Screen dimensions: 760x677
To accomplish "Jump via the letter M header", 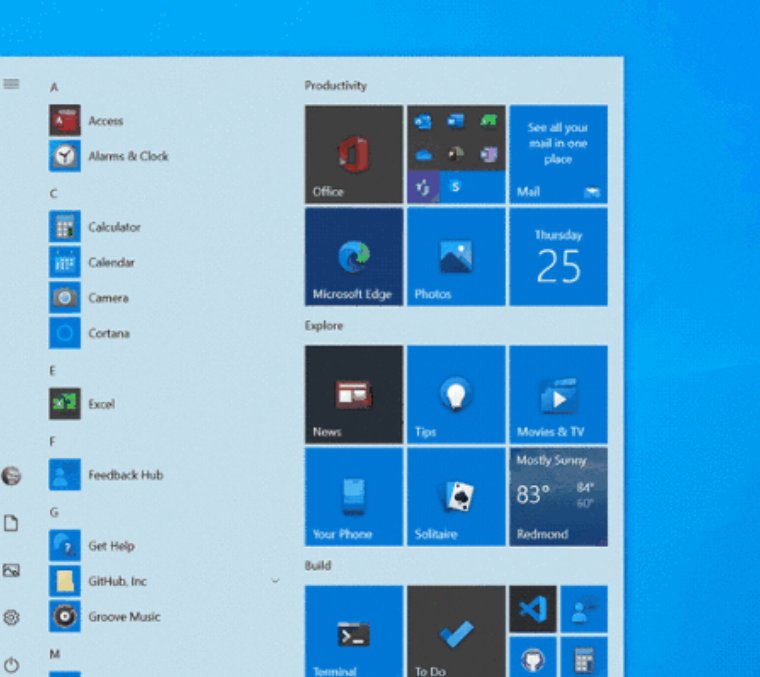I will [55, 654].
